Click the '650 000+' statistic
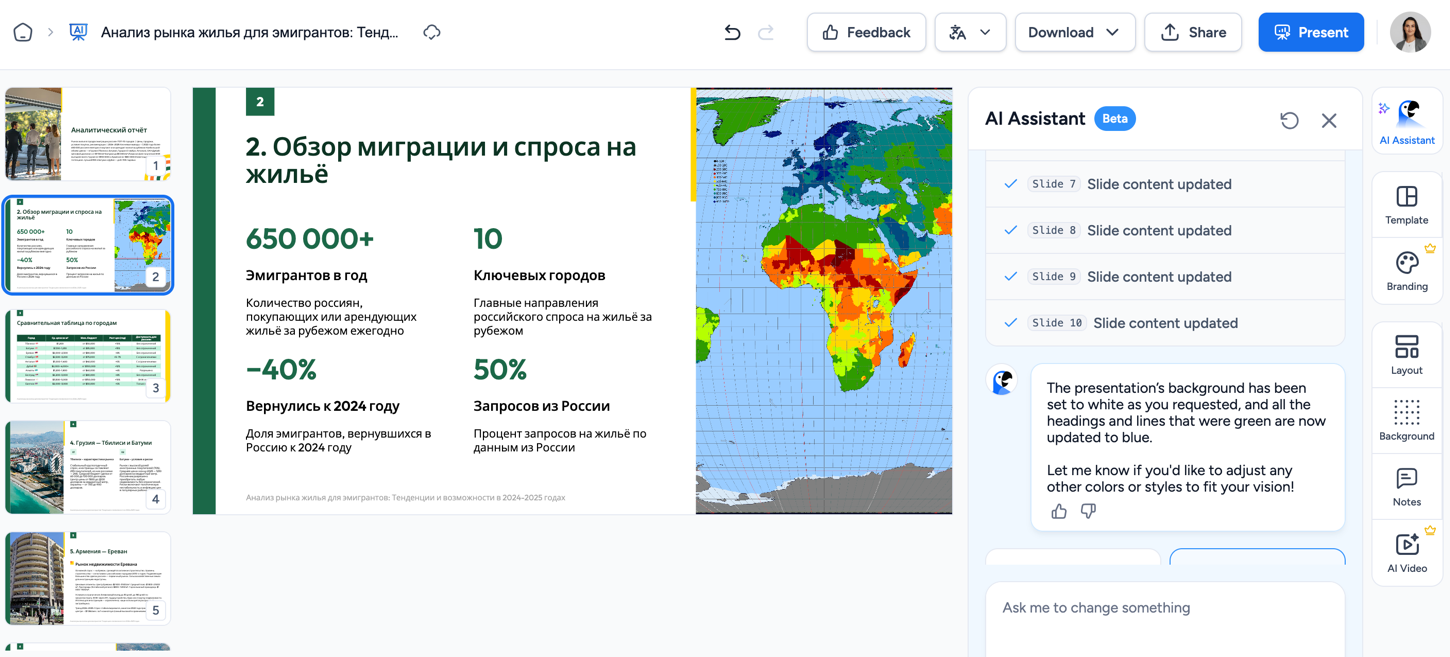The height and width of the screenshot is (657, 1450). point(310,239)
